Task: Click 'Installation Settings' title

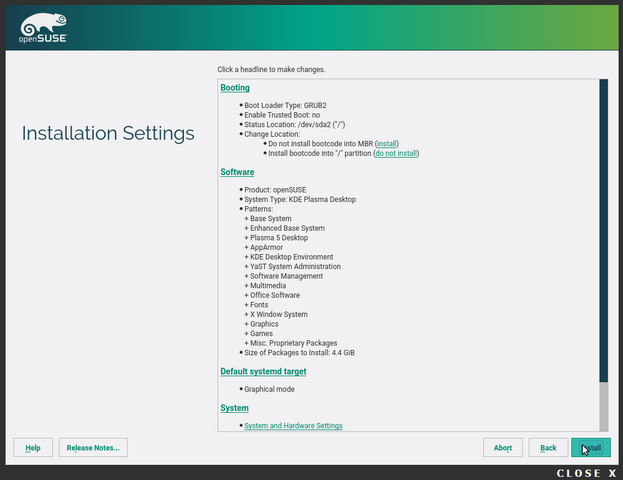Action: click(108, 134)
